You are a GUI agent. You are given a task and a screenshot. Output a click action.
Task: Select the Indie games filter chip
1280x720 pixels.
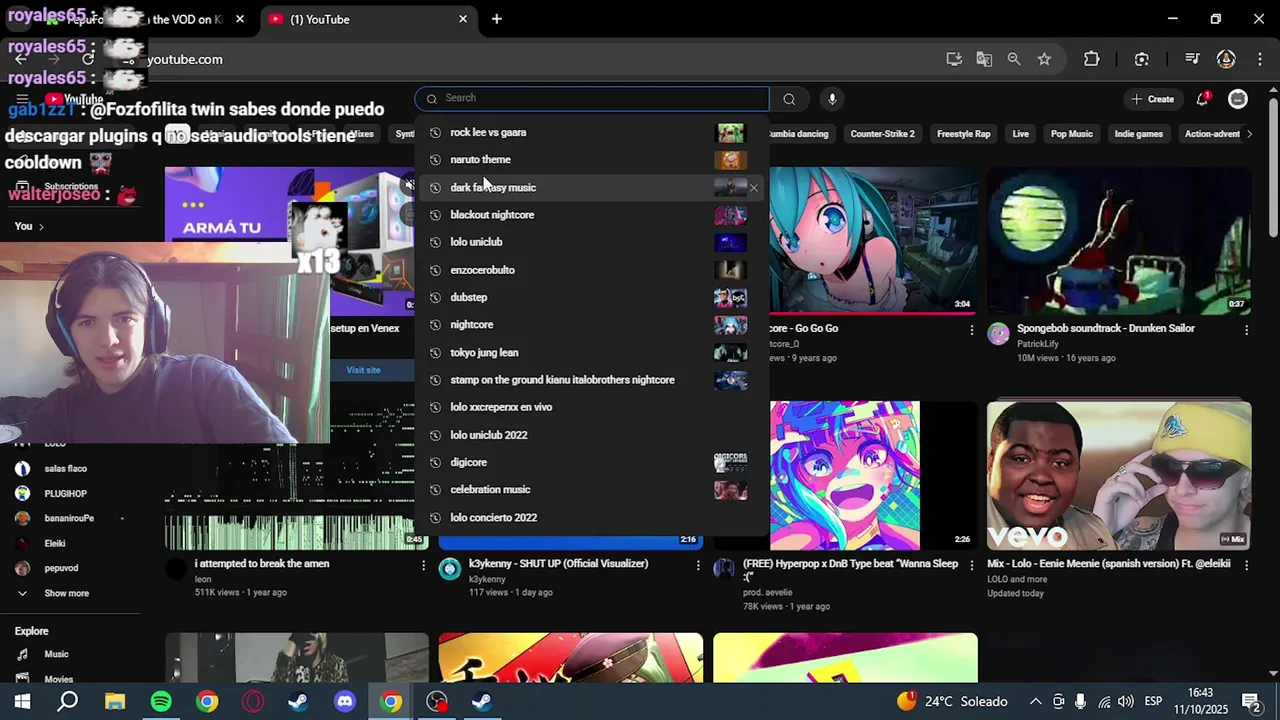click(1138, 134)
